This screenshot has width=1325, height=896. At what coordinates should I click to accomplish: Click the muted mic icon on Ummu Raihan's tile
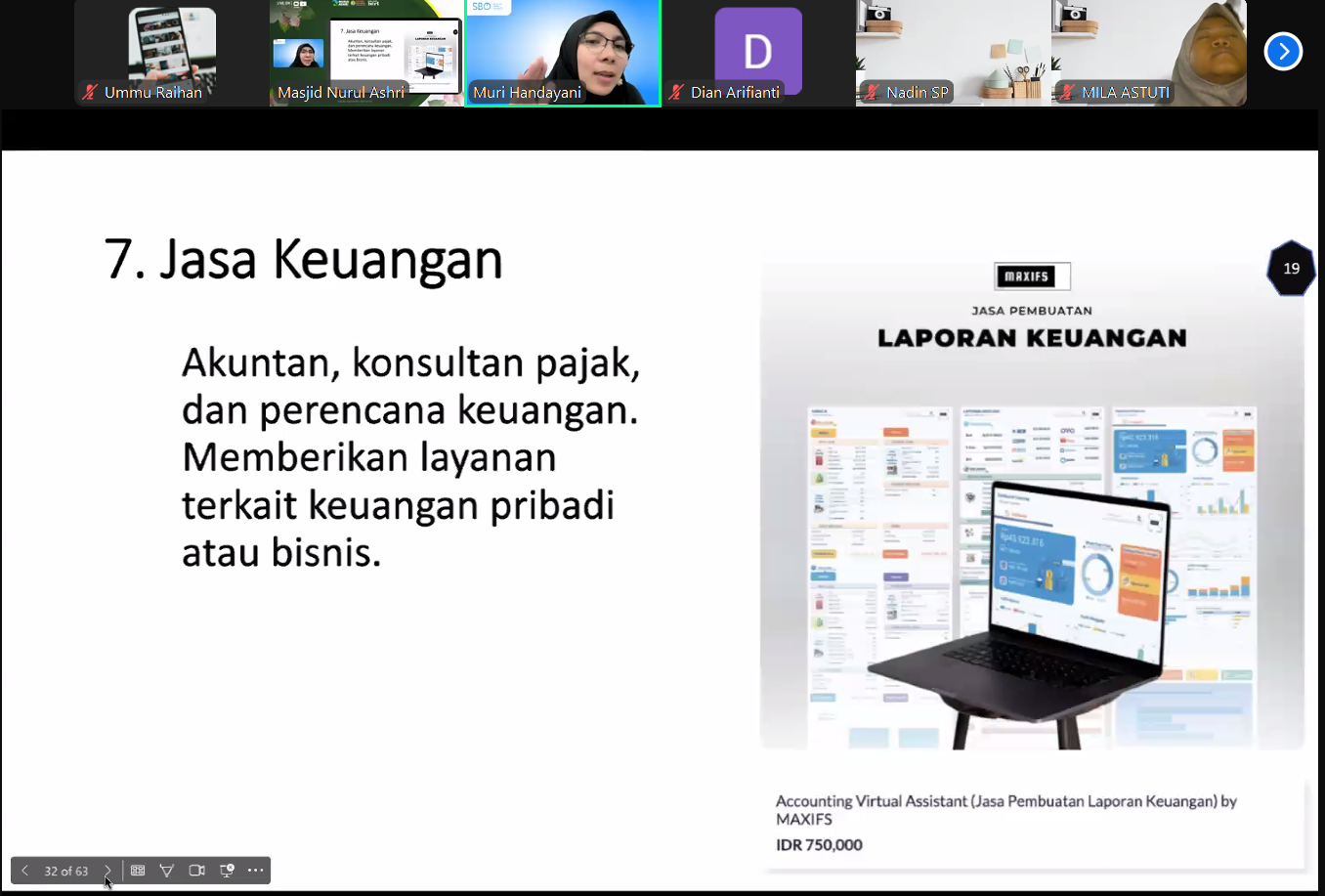click(x=88, y=93)
